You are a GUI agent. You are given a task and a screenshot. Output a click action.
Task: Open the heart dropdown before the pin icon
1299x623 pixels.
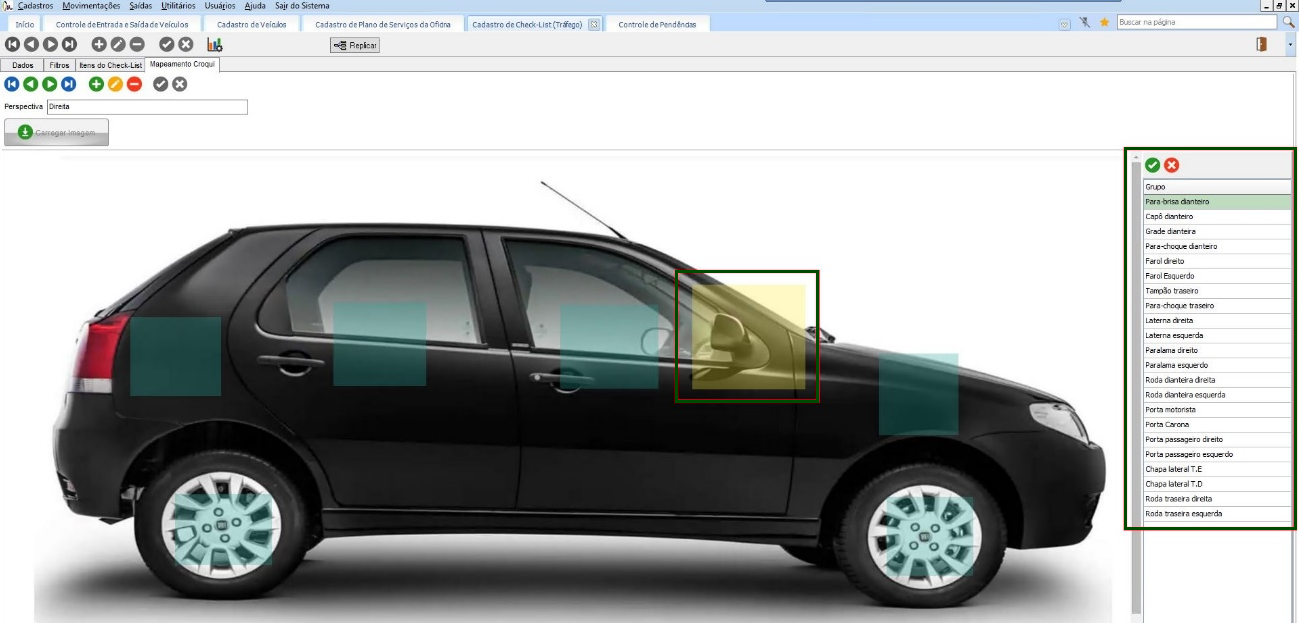[x=1065, y=22]
